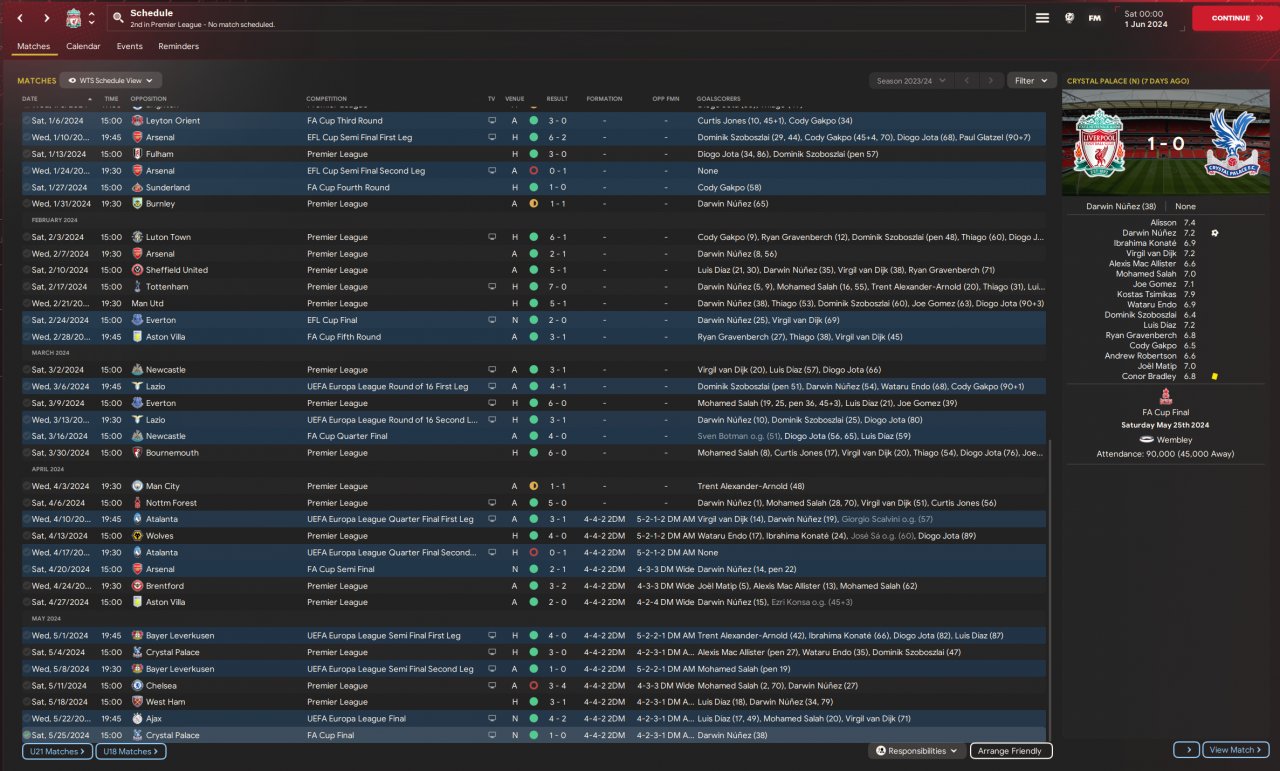Click the West Ham club badge
This screenshot has width=1280, height=771.
tap(138, 702)
